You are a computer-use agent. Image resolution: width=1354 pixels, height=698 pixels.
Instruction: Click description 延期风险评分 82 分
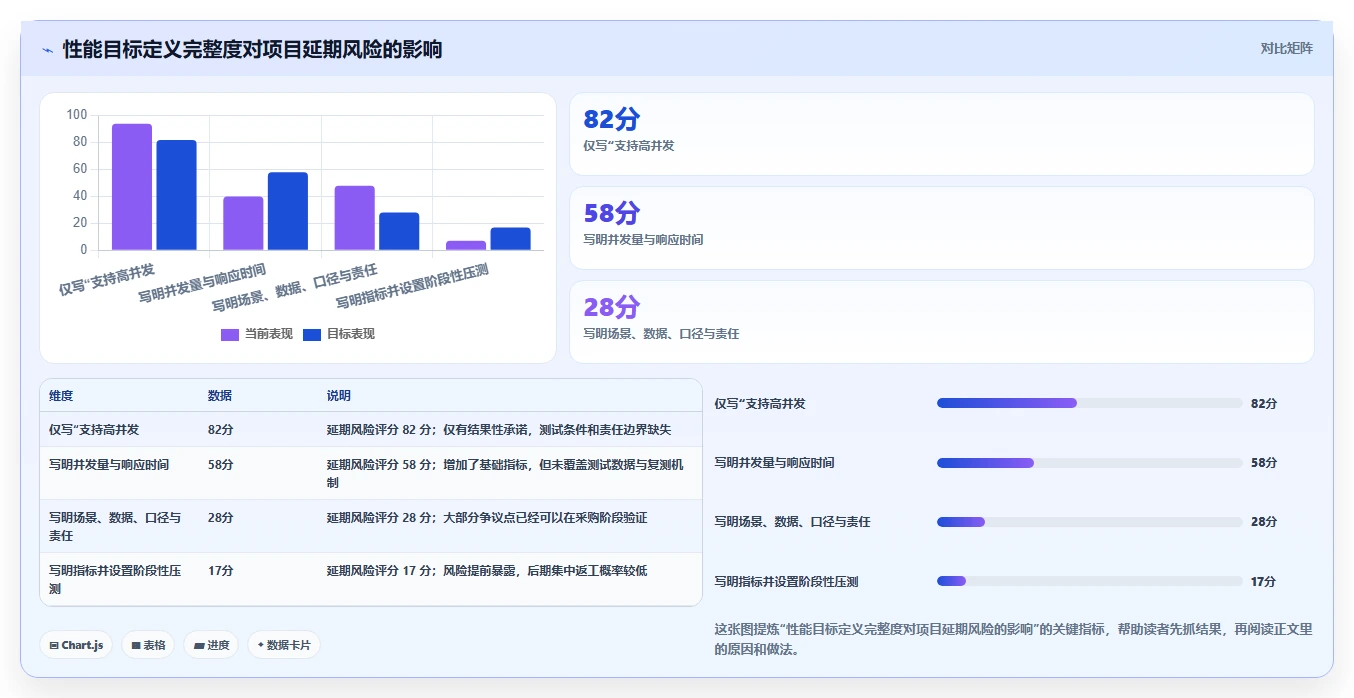[499, 429]
